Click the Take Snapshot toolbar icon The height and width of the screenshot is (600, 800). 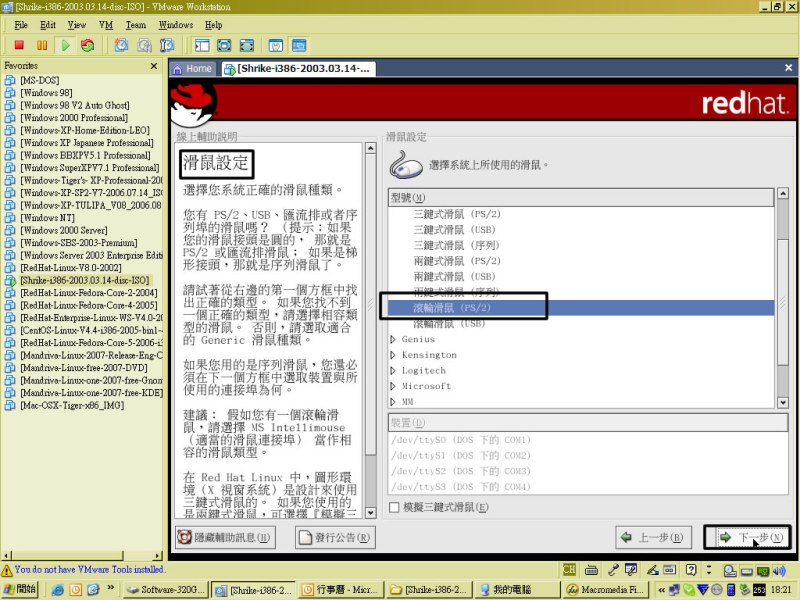(x=121, y=45)
